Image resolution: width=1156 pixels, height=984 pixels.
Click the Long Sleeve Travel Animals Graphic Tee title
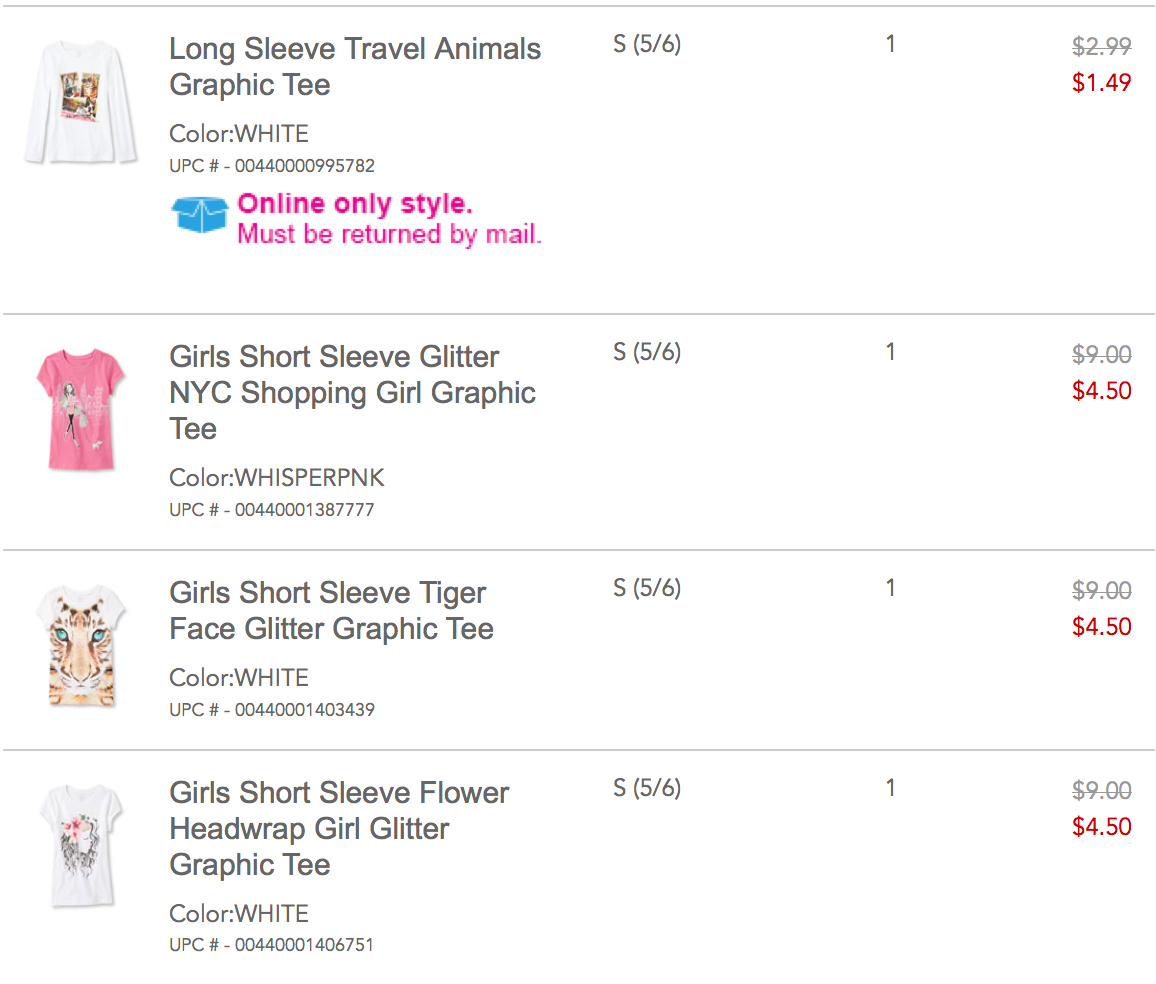[355, 67]
